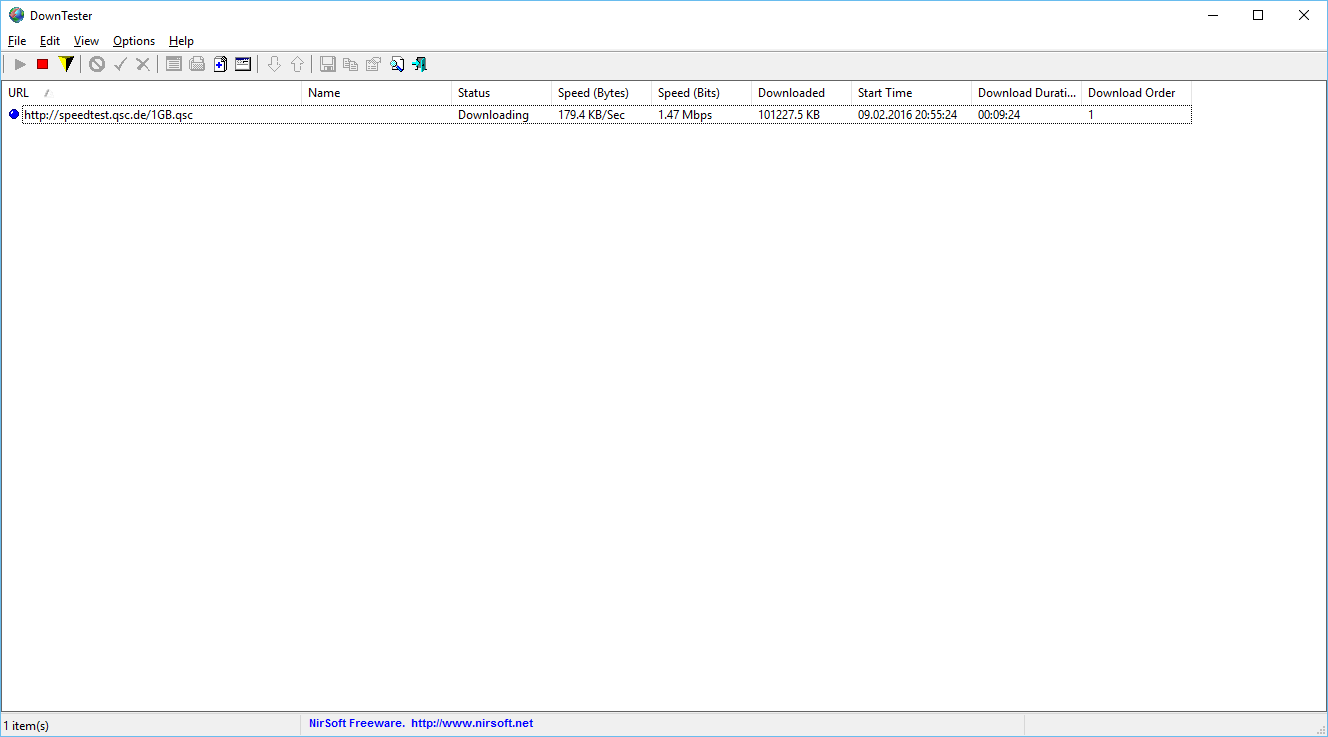The width and height of the screenshot is (1328, 737).
Task: Select the speedtest.qsc.de/1GB.qsc row
Action: [108, 115]
